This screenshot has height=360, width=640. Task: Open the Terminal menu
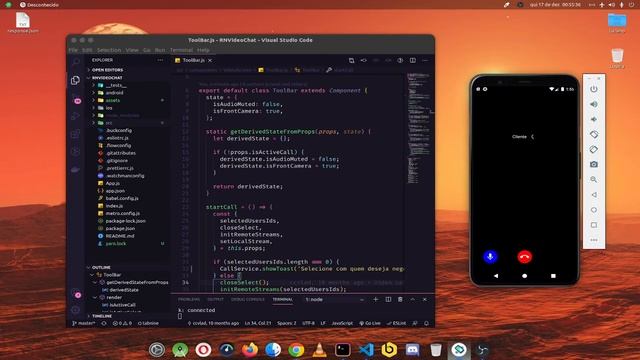click(181, 50)
